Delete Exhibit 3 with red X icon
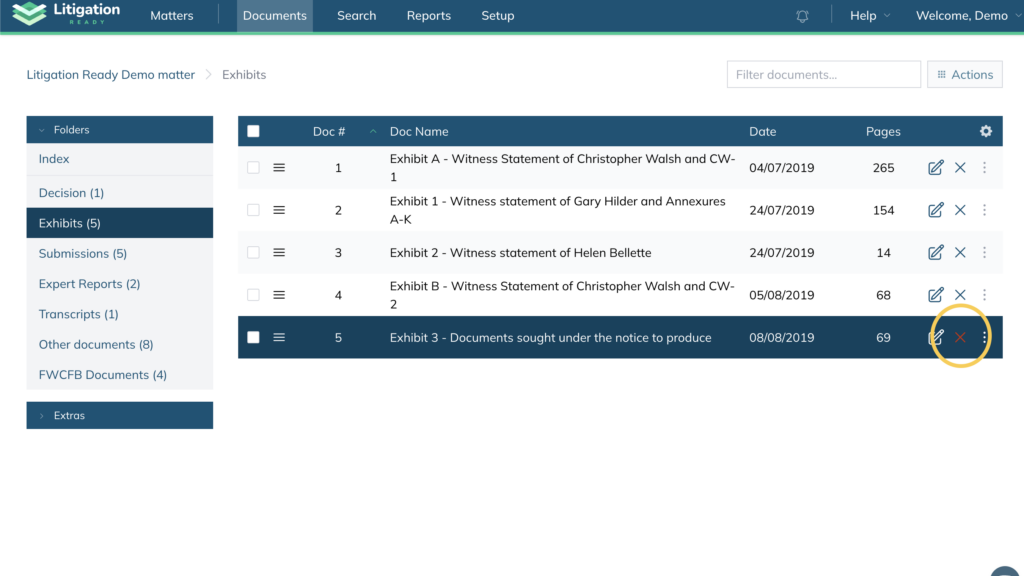1024x576 pixels. (x=960, y=338)
